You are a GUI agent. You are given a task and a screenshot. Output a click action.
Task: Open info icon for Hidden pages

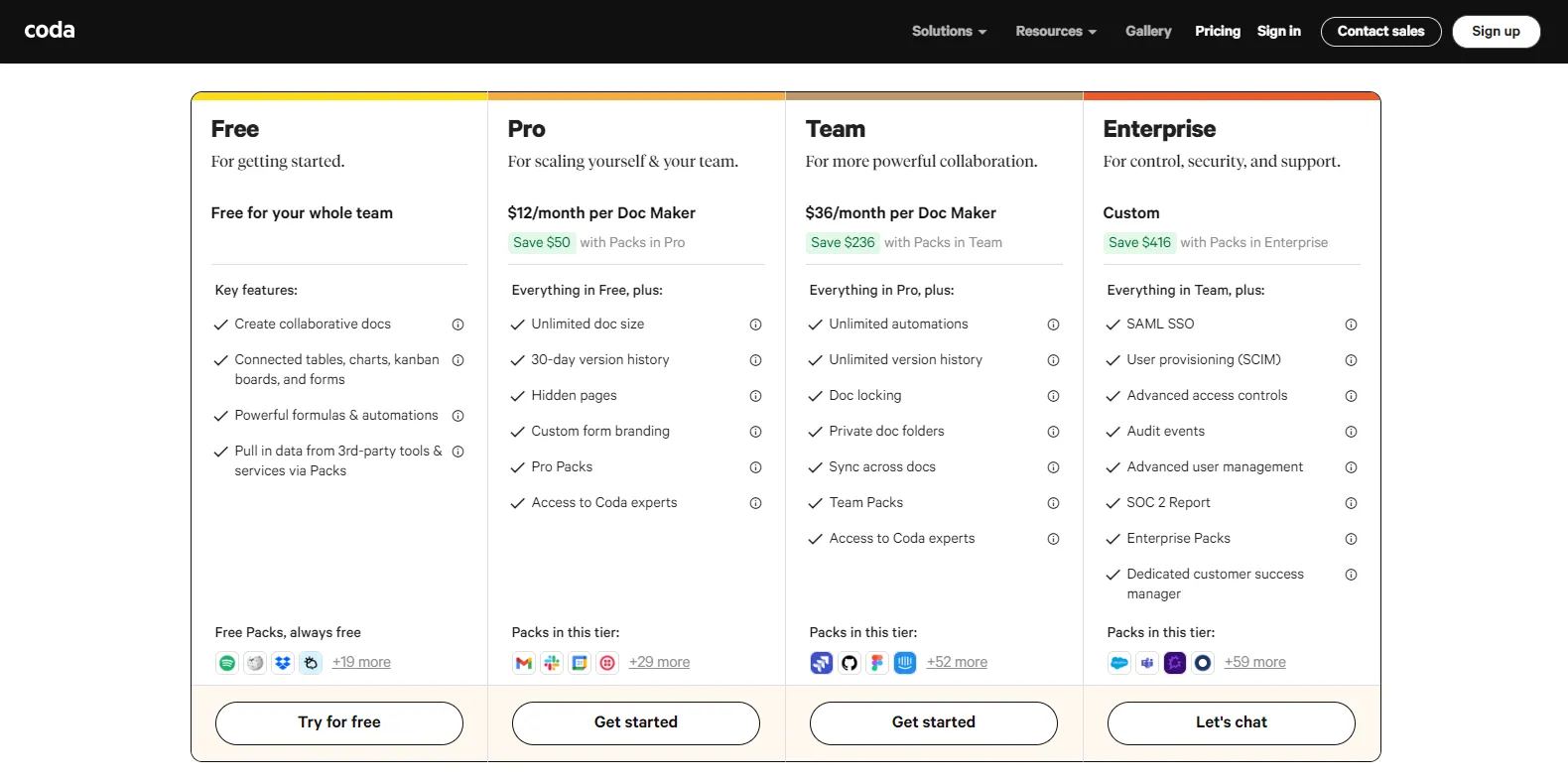tap(756, 396)
